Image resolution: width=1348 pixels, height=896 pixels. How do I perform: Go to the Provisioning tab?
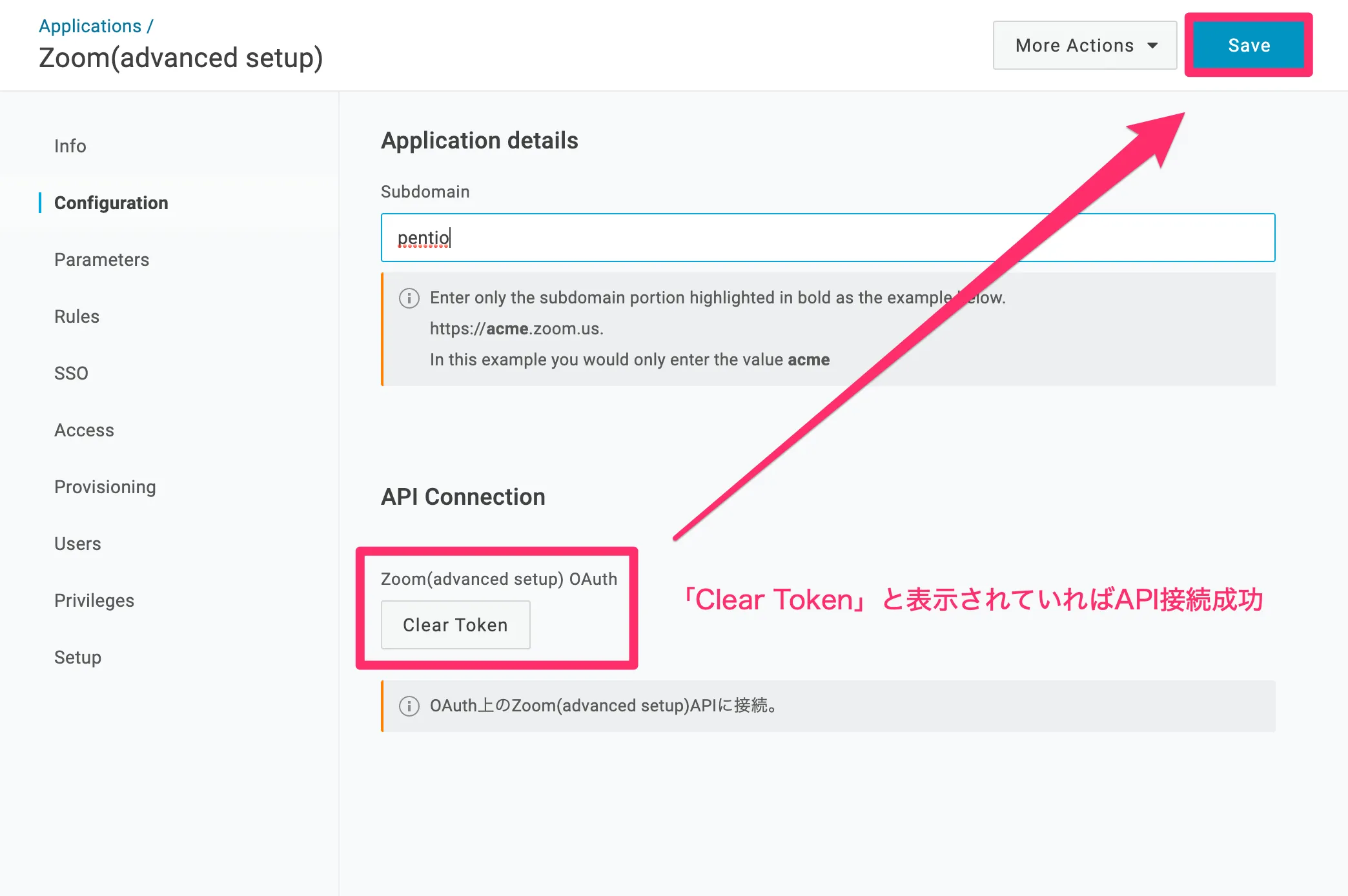[x=105, y=487]
